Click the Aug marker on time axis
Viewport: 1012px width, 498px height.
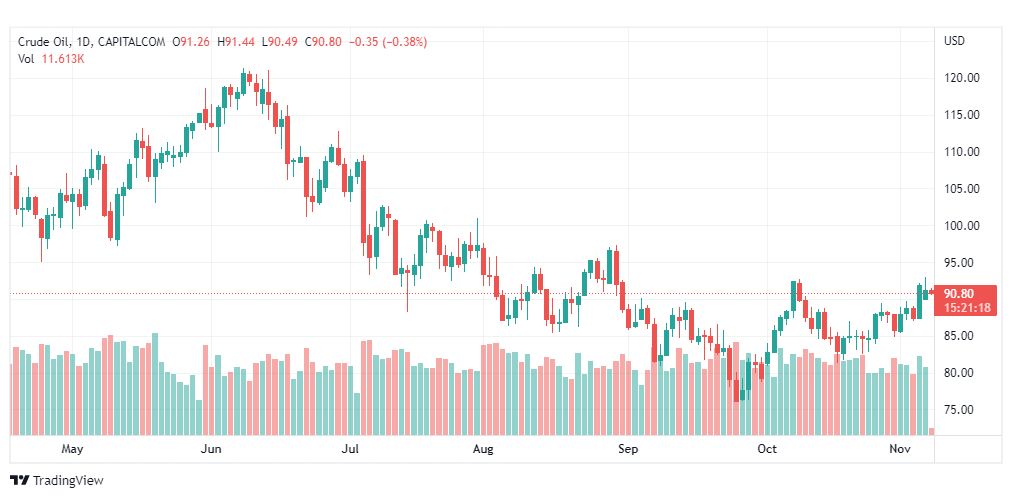483,450
